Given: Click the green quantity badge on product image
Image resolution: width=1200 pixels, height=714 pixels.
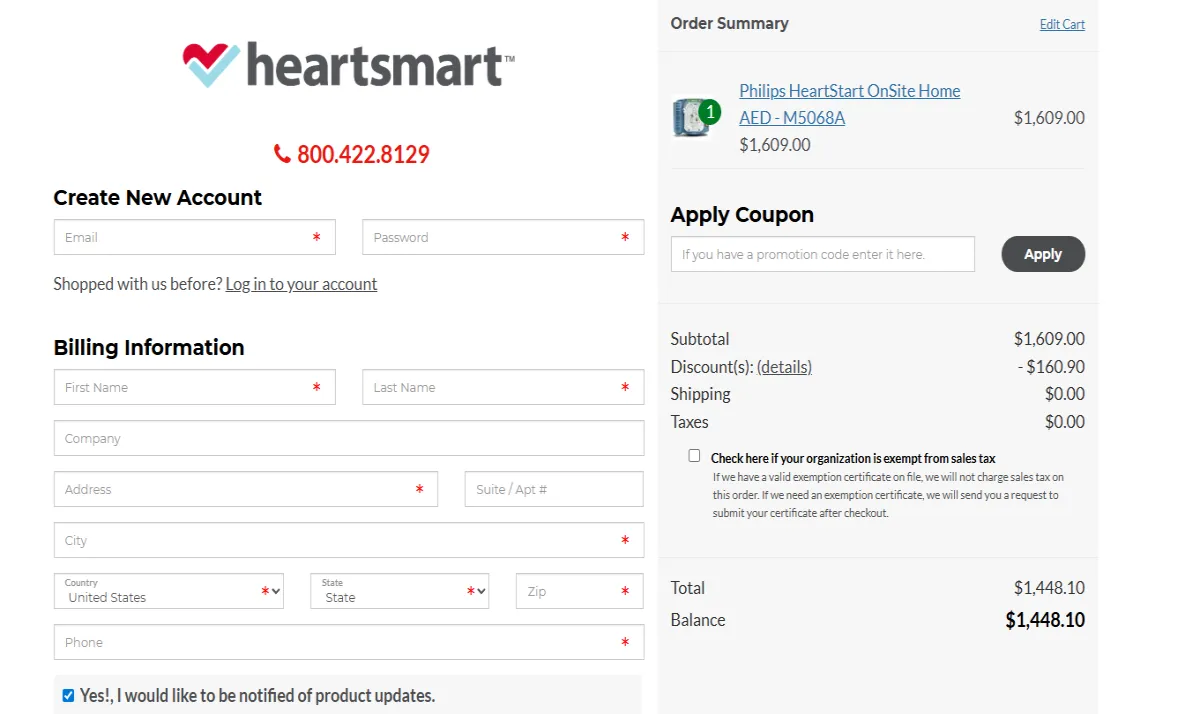Looking at the screenshot, I should (710, 112).
